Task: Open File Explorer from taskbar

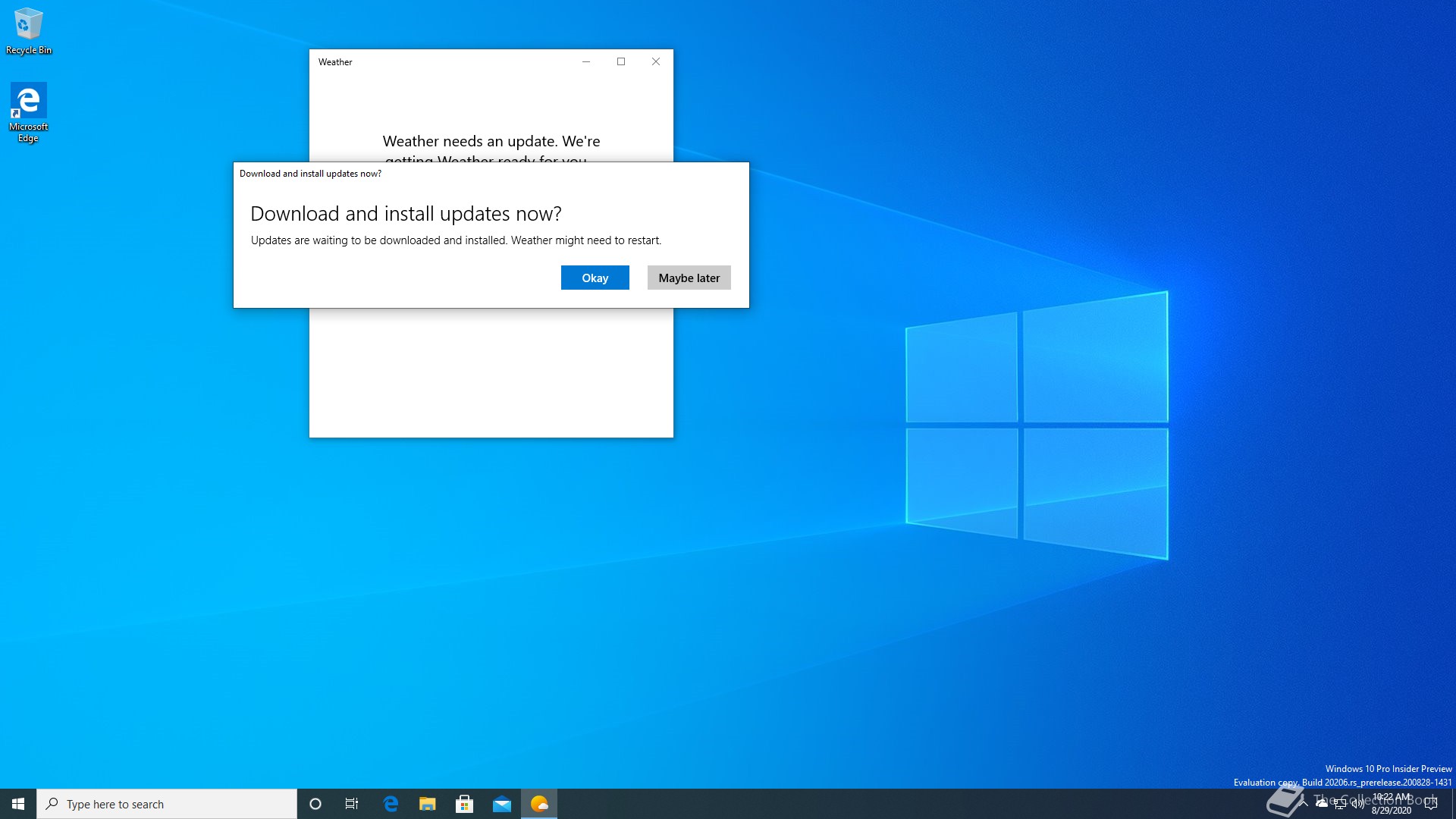Action: 428,804
